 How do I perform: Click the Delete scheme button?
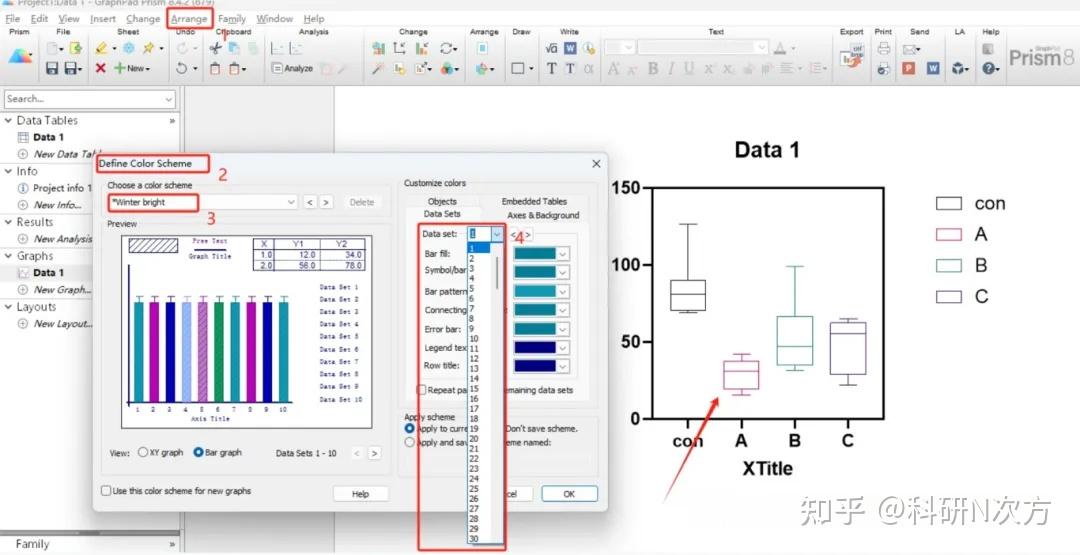pos(362,202)
